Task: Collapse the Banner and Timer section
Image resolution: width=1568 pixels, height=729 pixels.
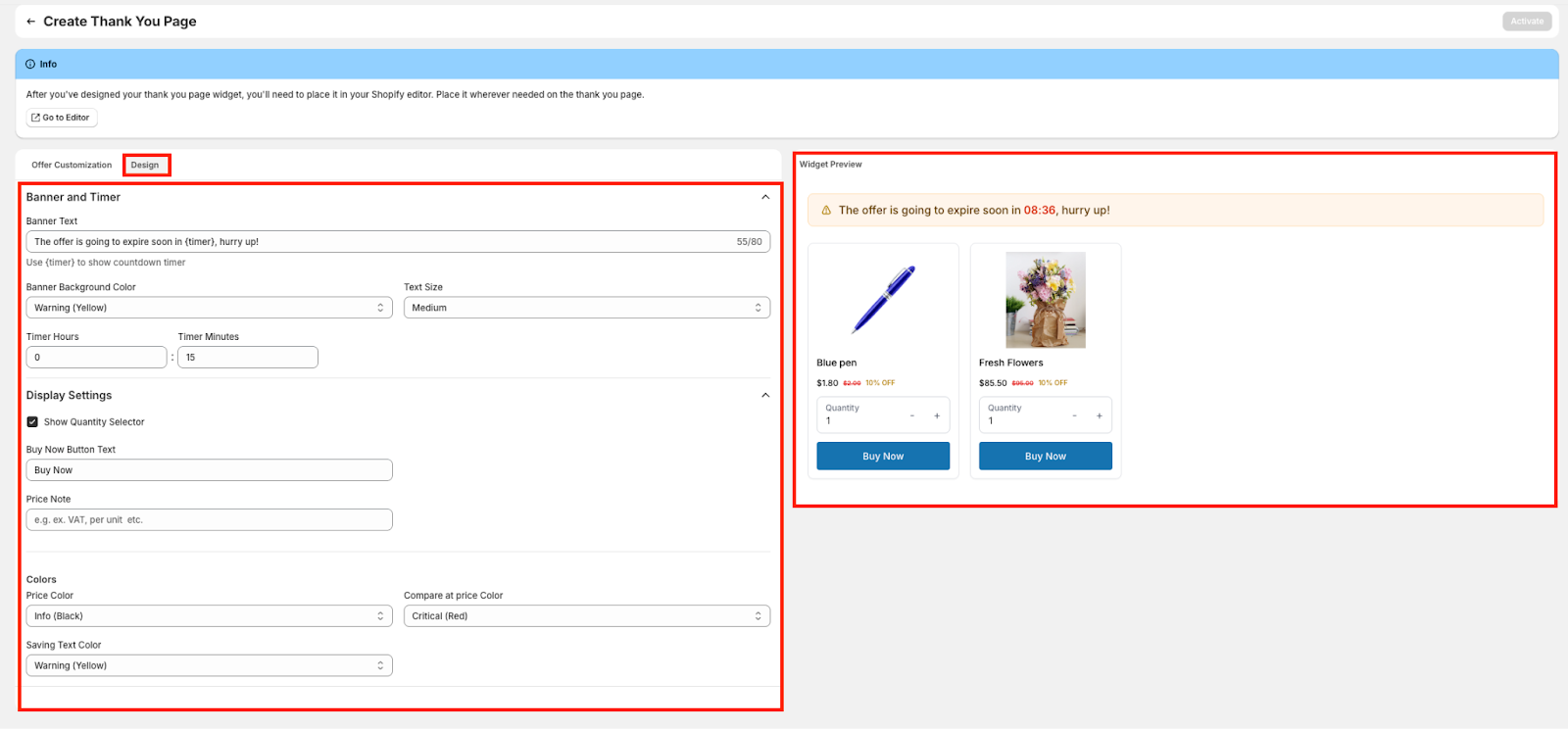Action: [x=765, y=197]
